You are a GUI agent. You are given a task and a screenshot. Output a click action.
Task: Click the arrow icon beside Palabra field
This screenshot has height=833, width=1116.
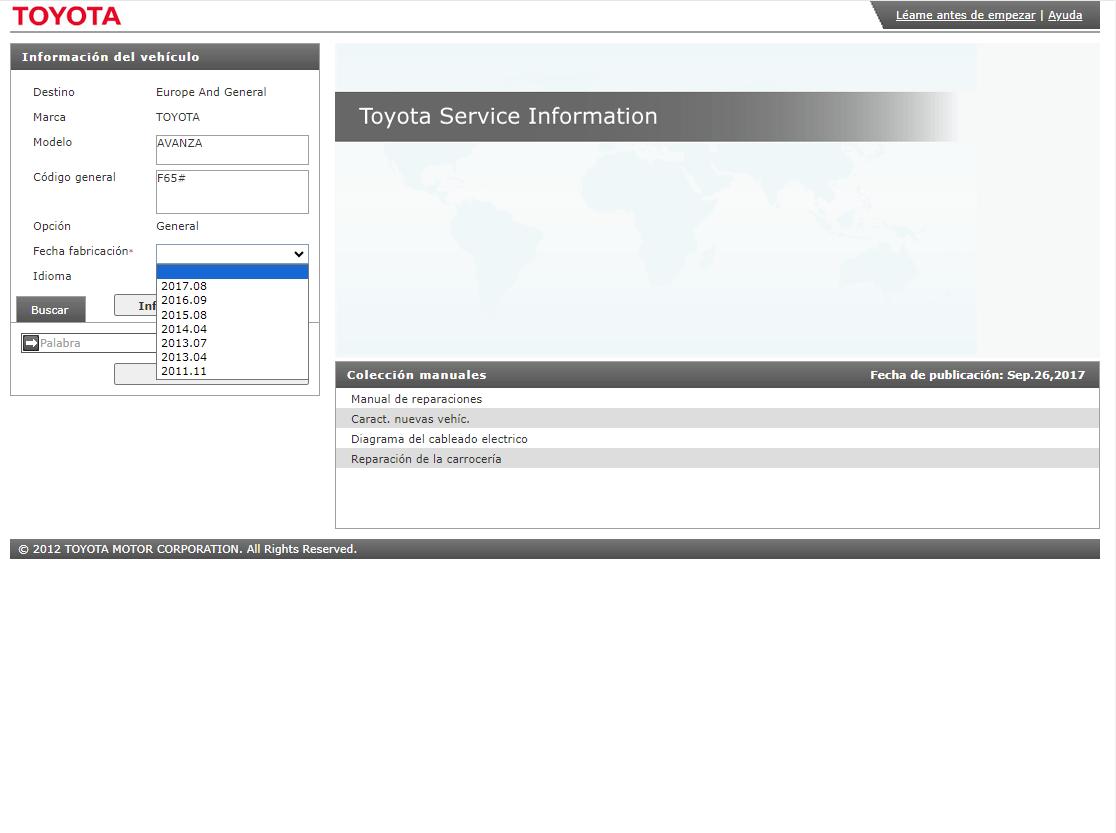pos(31,343)
